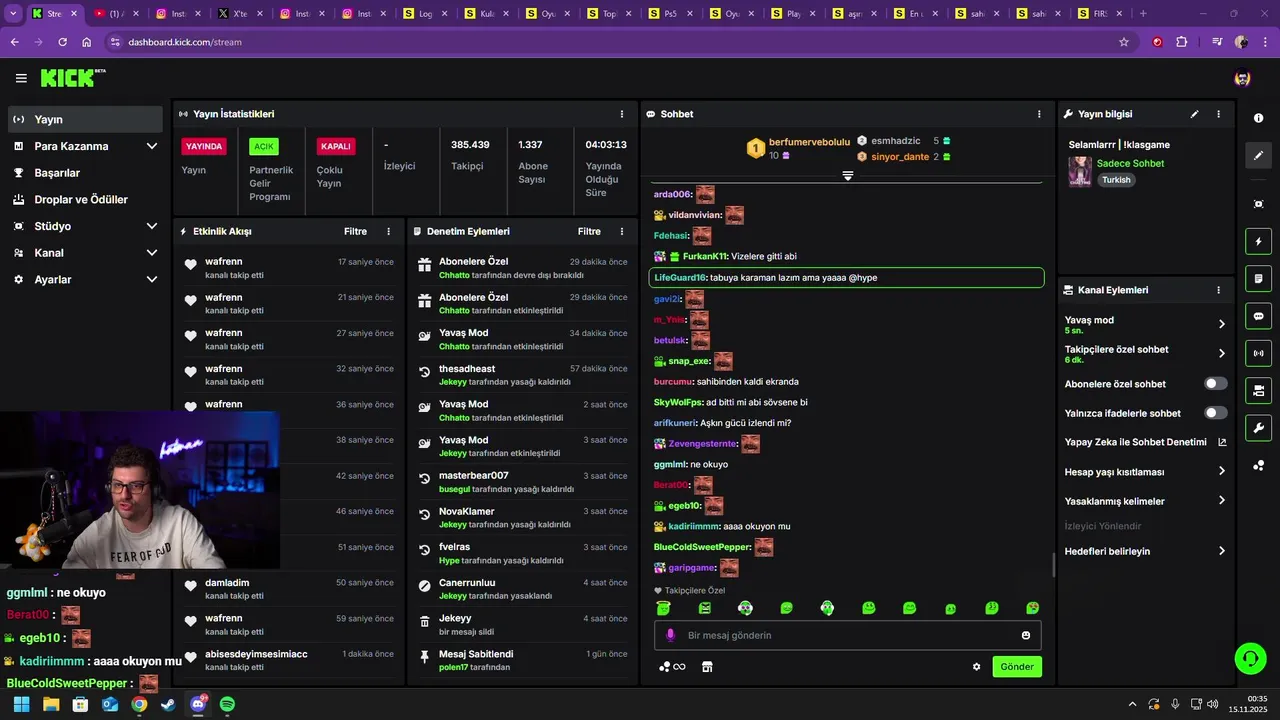1280x720 pixels.
Task: Open the hamburger menu beside Kick logo
Action: (21, 78)
